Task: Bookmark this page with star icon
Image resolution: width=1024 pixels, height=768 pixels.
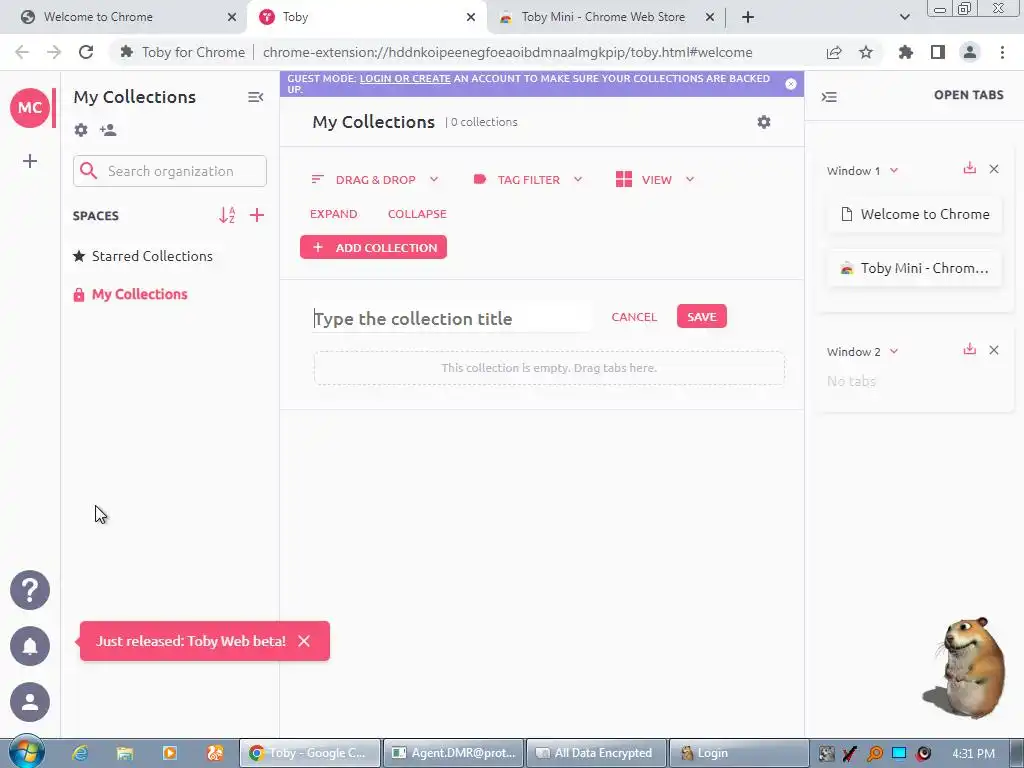Action: pos(866,52)
